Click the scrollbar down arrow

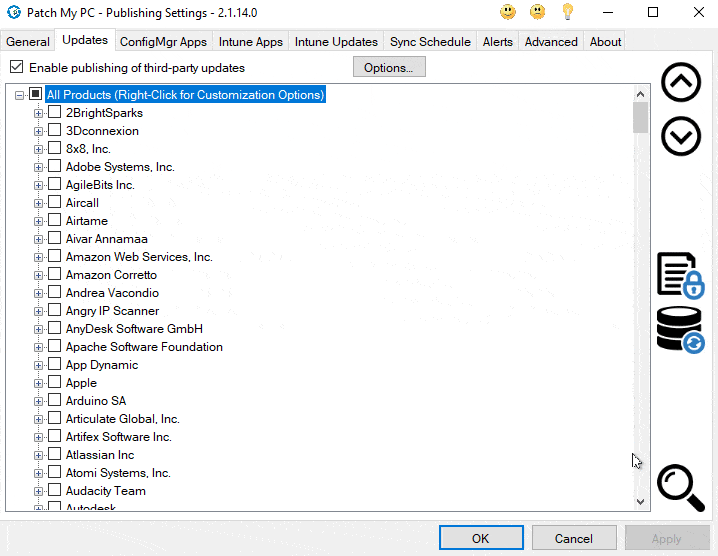point(640,501)
